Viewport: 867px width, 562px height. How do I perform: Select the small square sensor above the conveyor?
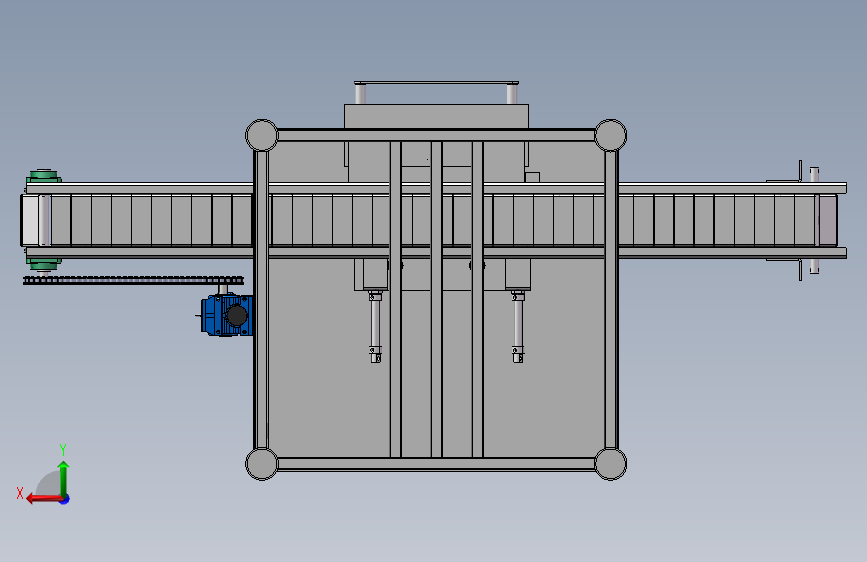[532, 177]
